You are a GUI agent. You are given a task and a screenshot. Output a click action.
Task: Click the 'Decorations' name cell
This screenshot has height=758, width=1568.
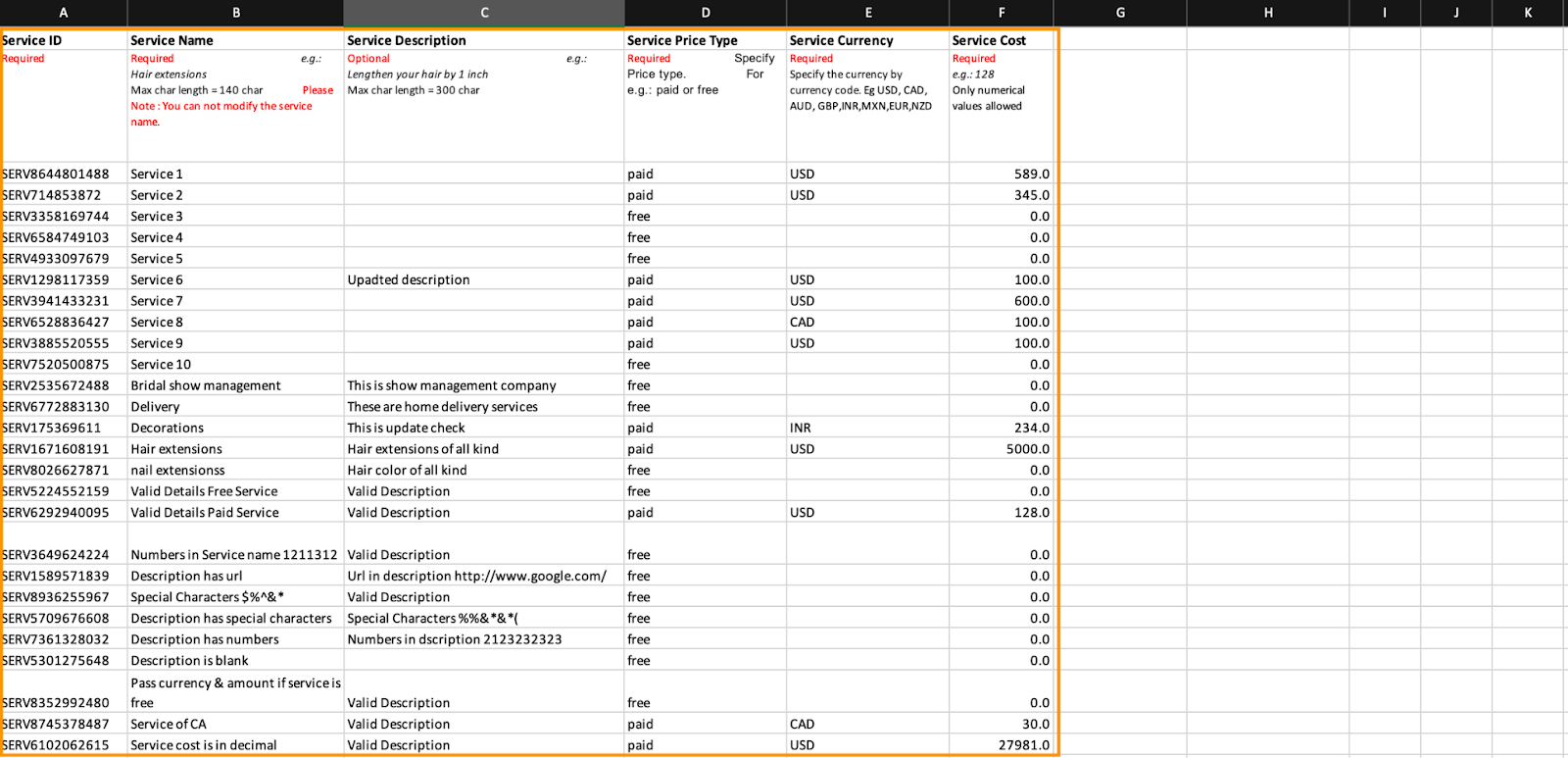pyautogui.click(x=236, y=428)
